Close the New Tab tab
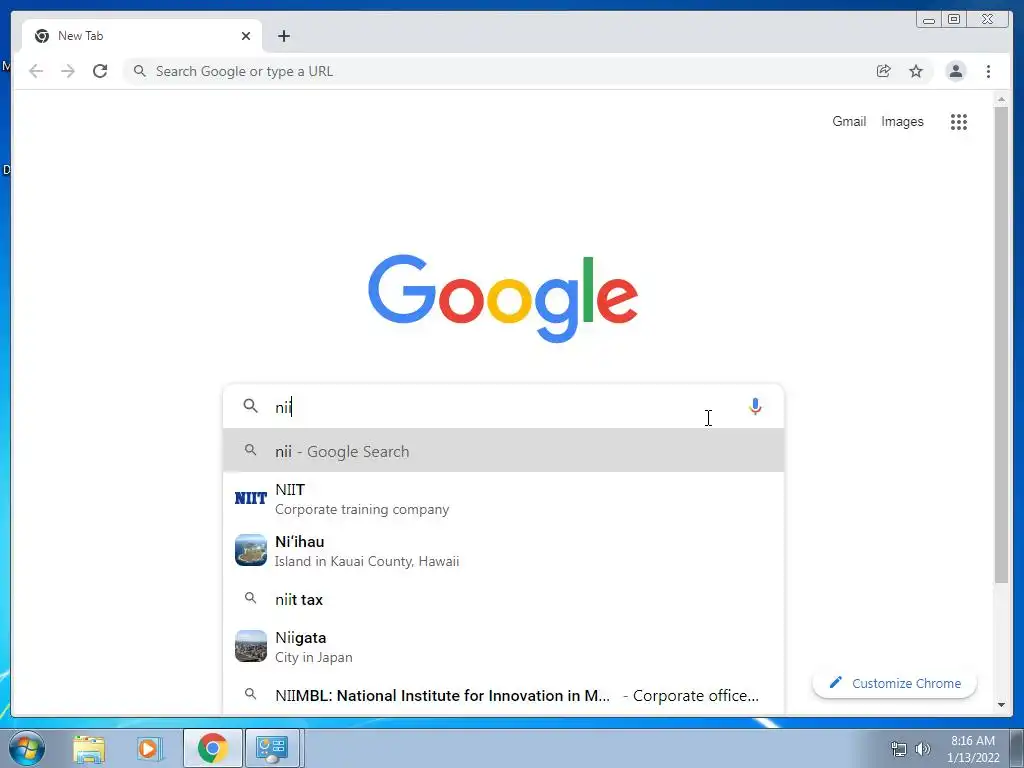 (x=246, y=36)
